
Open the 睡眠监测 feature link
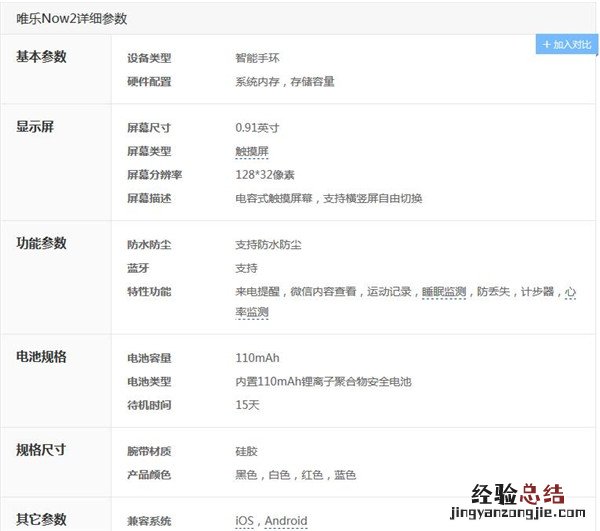[444, 292]
